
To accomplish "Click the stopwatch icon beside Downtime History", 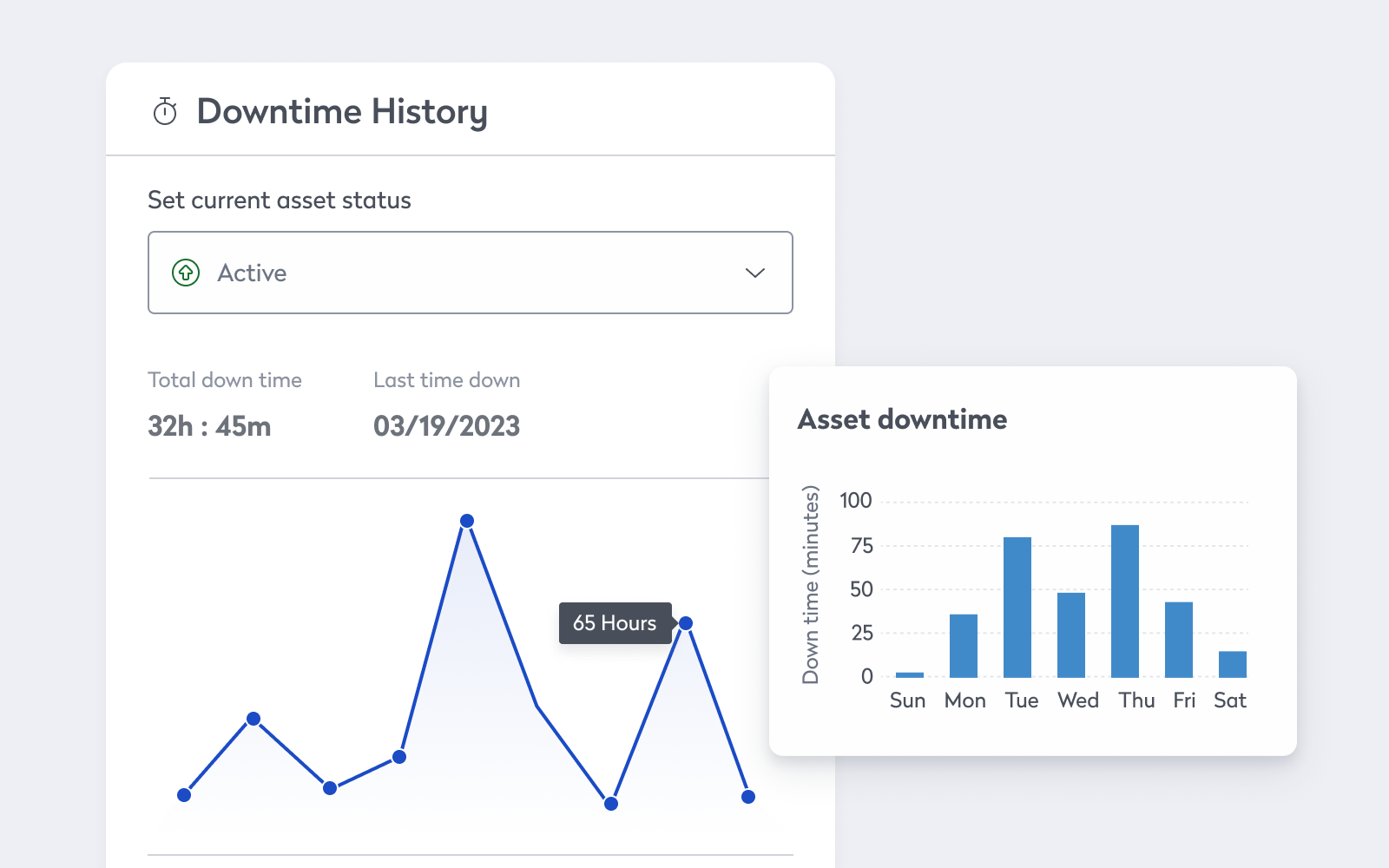I will pos(165,112).
